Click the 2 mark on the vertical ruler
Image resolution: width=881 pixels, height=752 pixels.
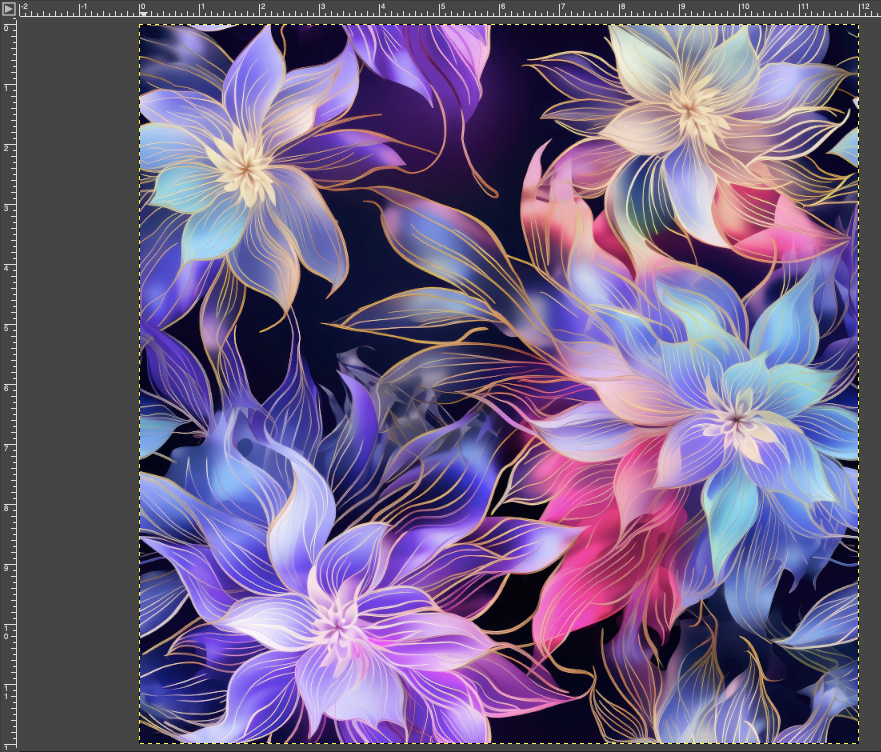[x=8, y=146]
